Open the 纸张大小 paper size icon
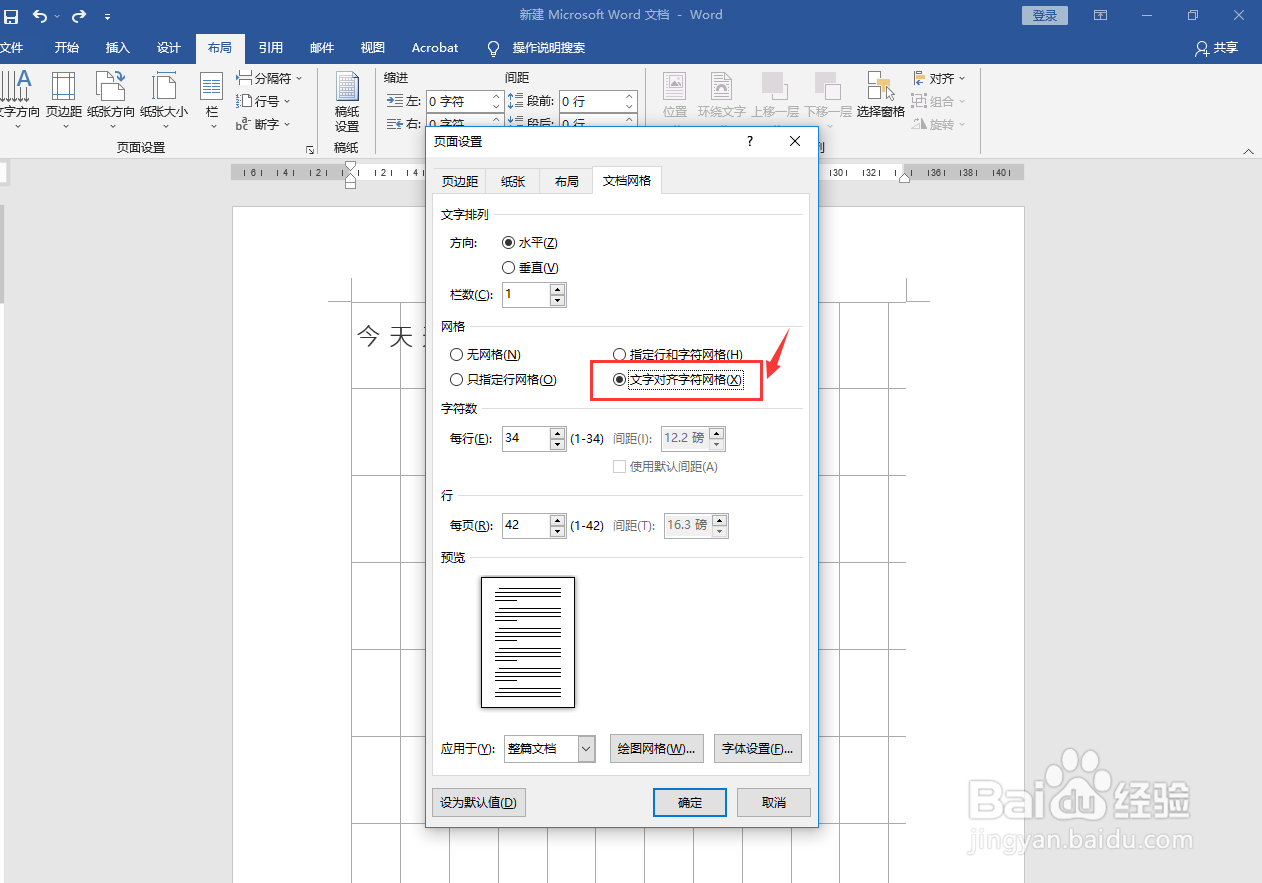This screenshot has height=883, width=1262. tap(164, 101)
